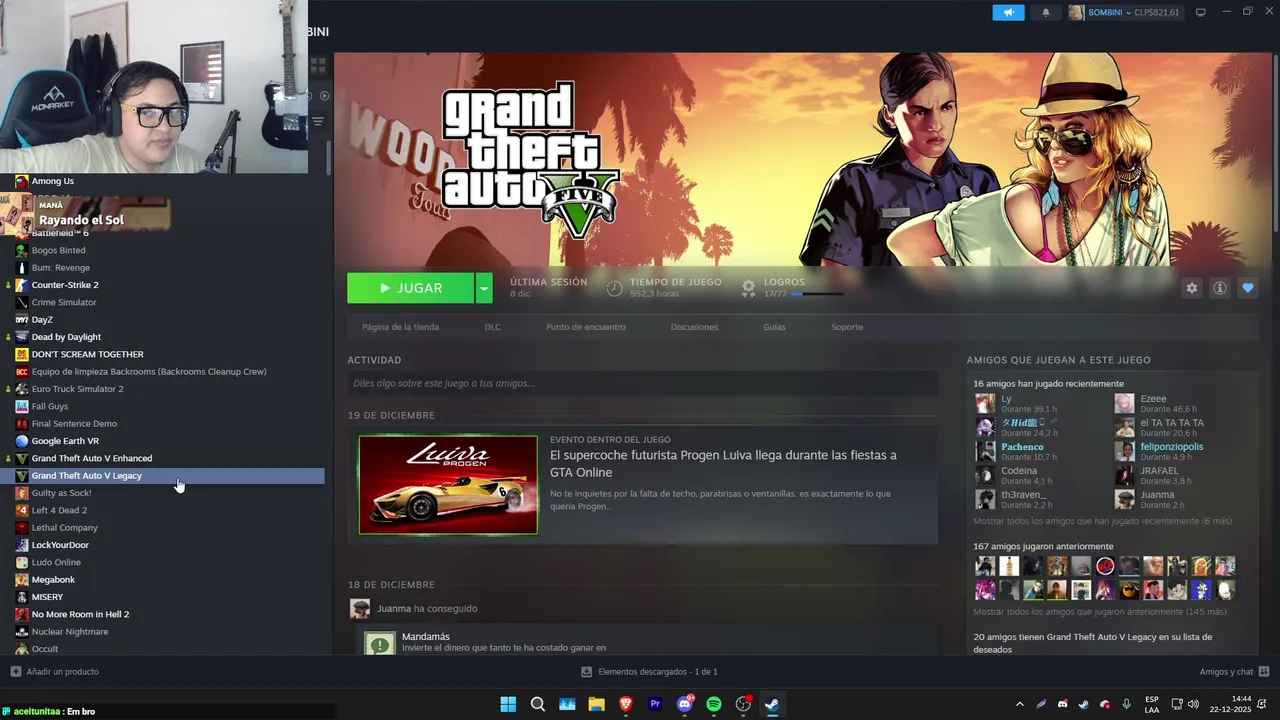The image size is (1280, 720).
Task: Select Dead by Daylight in library
Action: (66, 337)
